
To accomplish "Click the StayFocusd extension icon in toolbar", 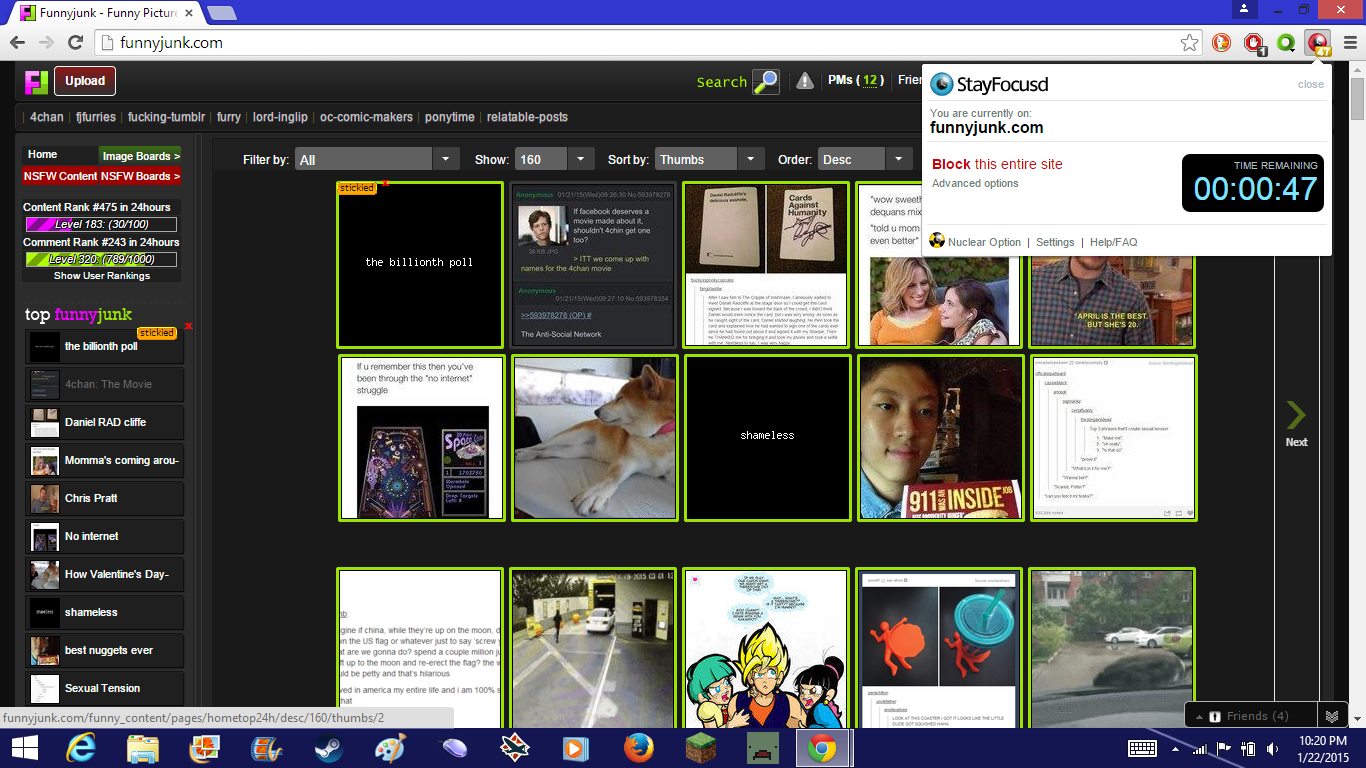I will pyautogui.click(x=1319, y=43).
